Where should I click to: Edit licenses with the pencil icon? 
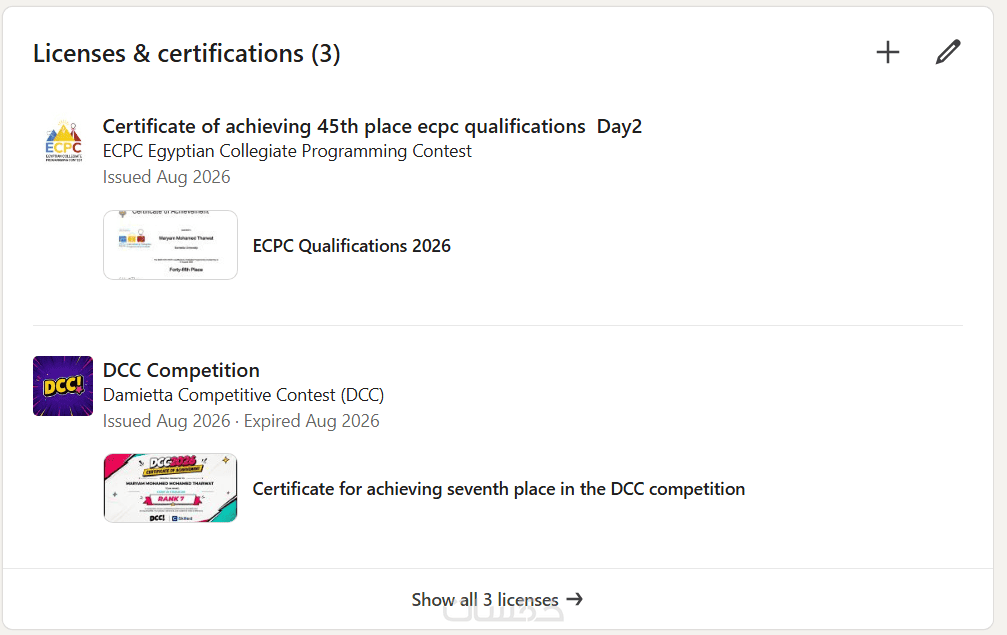947,53
